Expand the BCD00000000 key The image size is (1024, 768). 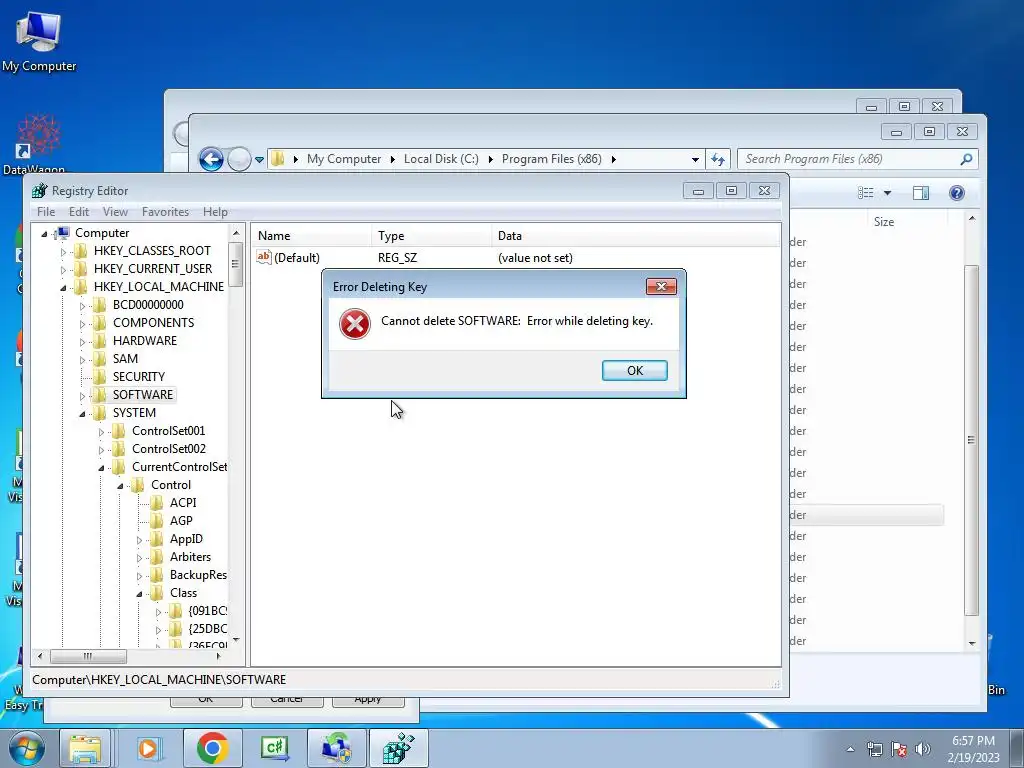point(82,306)
